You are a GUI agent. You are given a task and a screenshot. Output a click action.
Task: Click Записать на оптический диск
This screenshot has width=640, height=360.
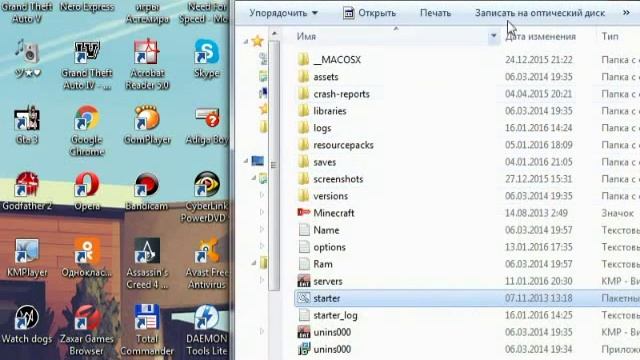[540, 13]
